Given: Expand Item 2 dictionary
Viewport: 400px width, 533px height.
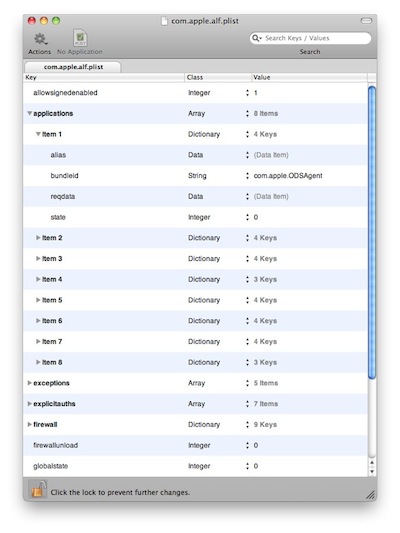Looking at the screenshot, I should pos(38,238).
